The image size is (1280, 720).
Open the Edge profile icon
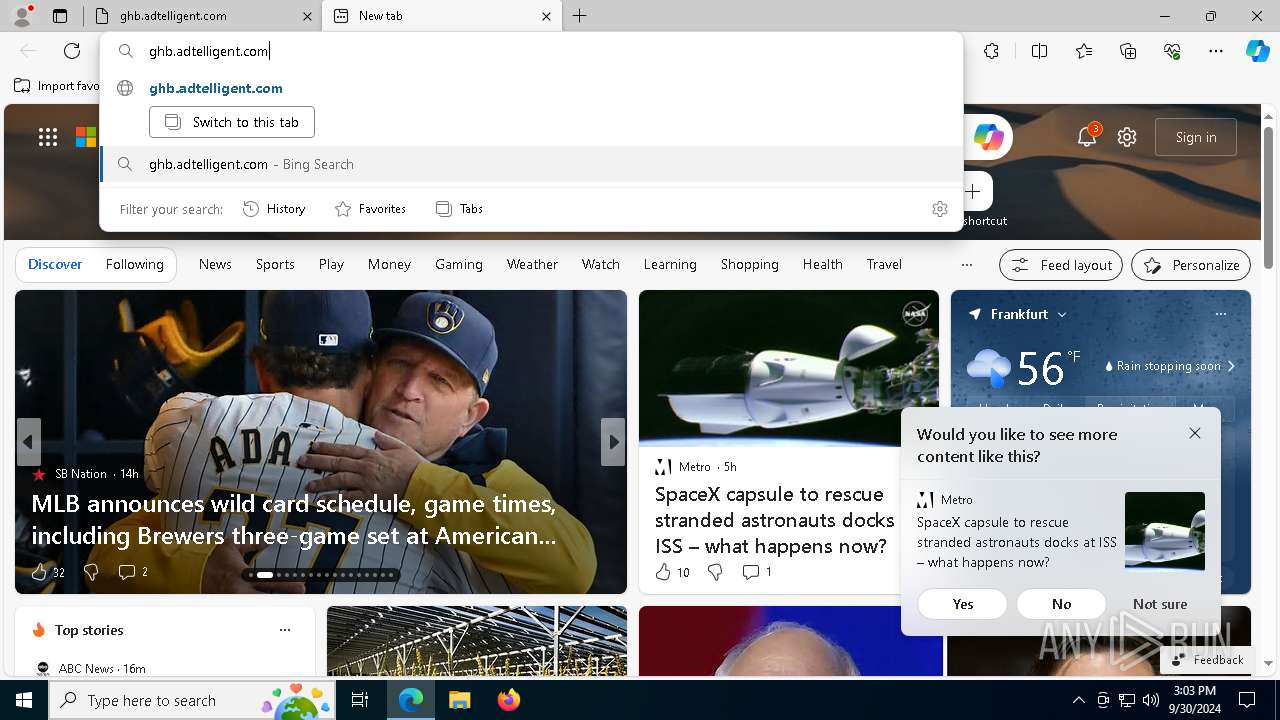(22, 16)
